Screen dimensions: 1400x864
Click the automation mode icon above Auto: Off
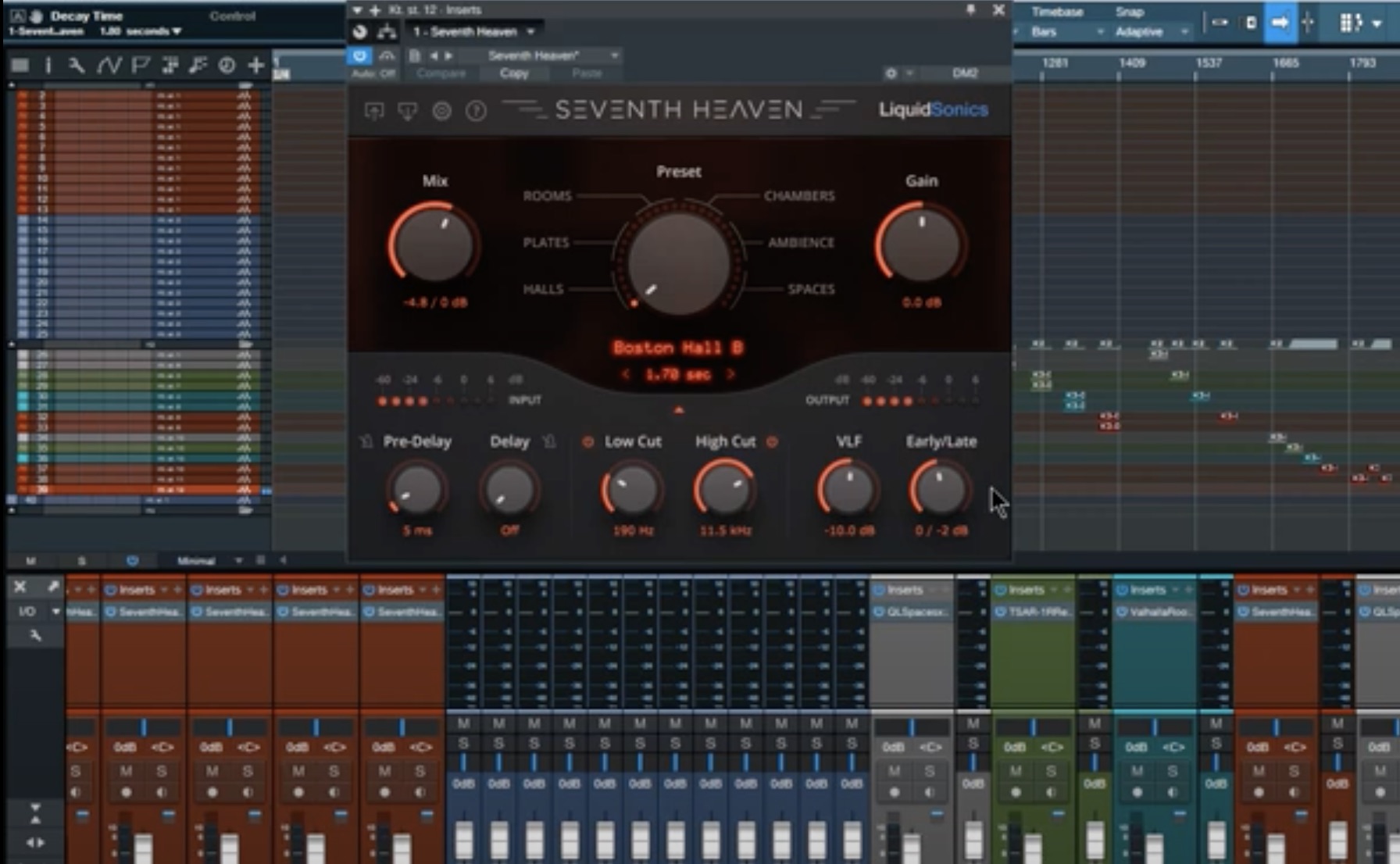tap(387, 55)
